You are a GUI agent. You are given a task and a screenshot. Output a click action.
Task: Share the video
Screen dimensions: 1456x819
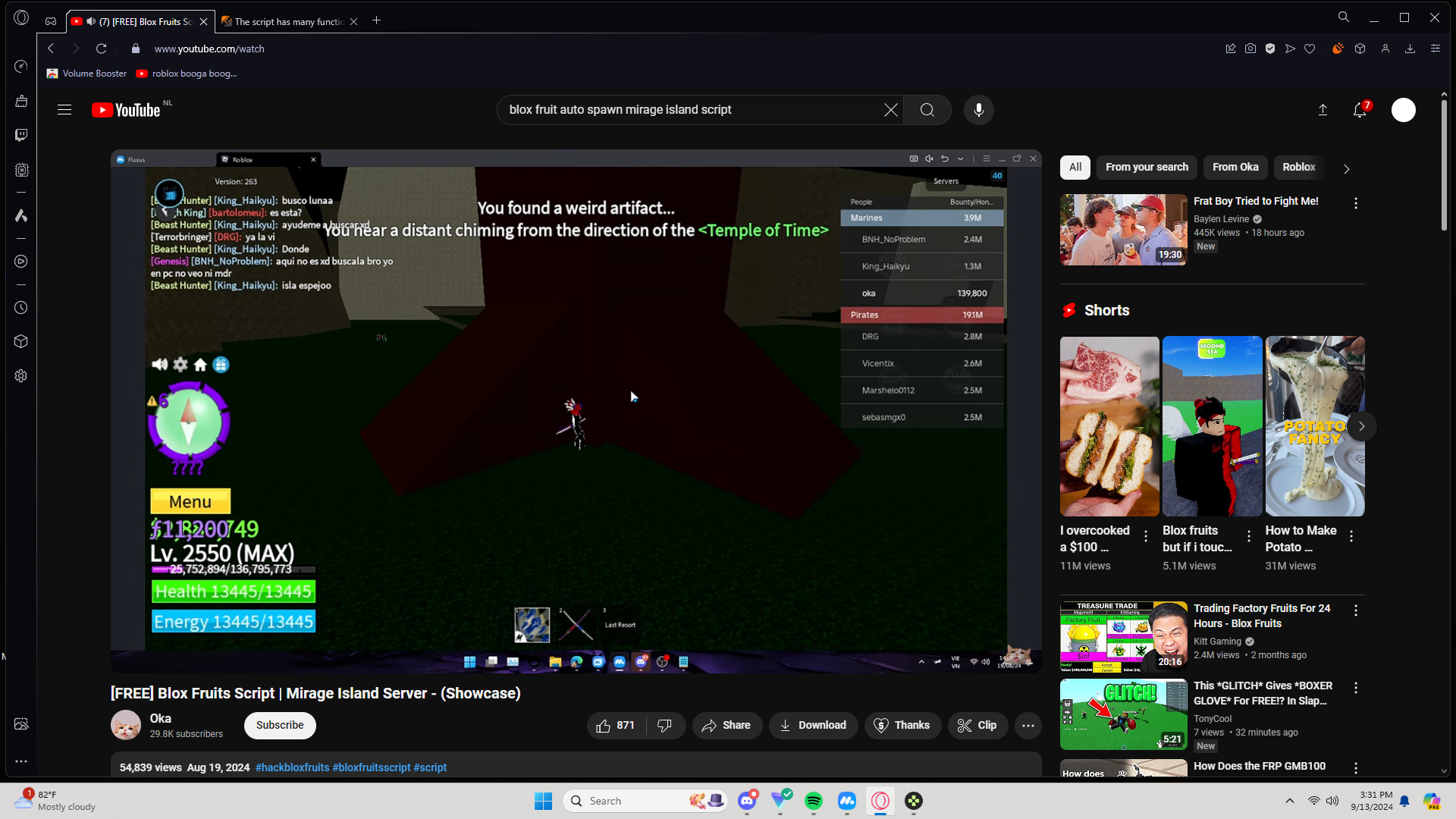[x=727, y=726]
